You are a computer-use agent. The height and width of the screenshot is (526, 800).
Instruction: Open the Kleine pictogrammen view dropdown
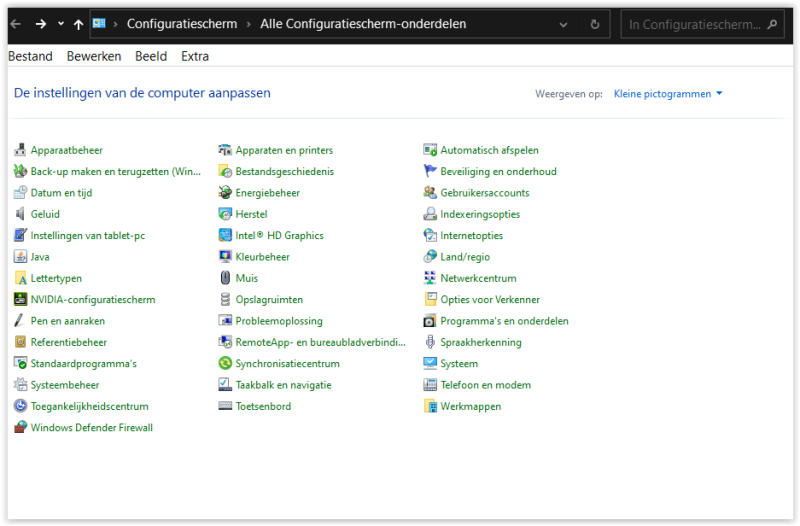pos(668,94)
